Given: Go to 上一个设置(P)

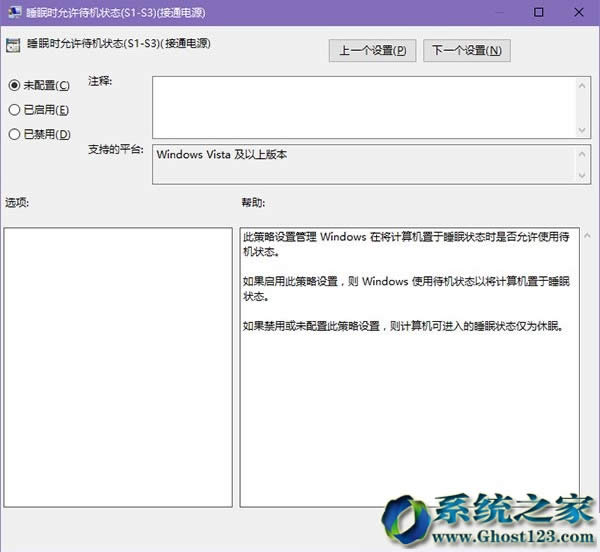Looking at the screenshot, I should pyautogui.click(x=372, y=50).
